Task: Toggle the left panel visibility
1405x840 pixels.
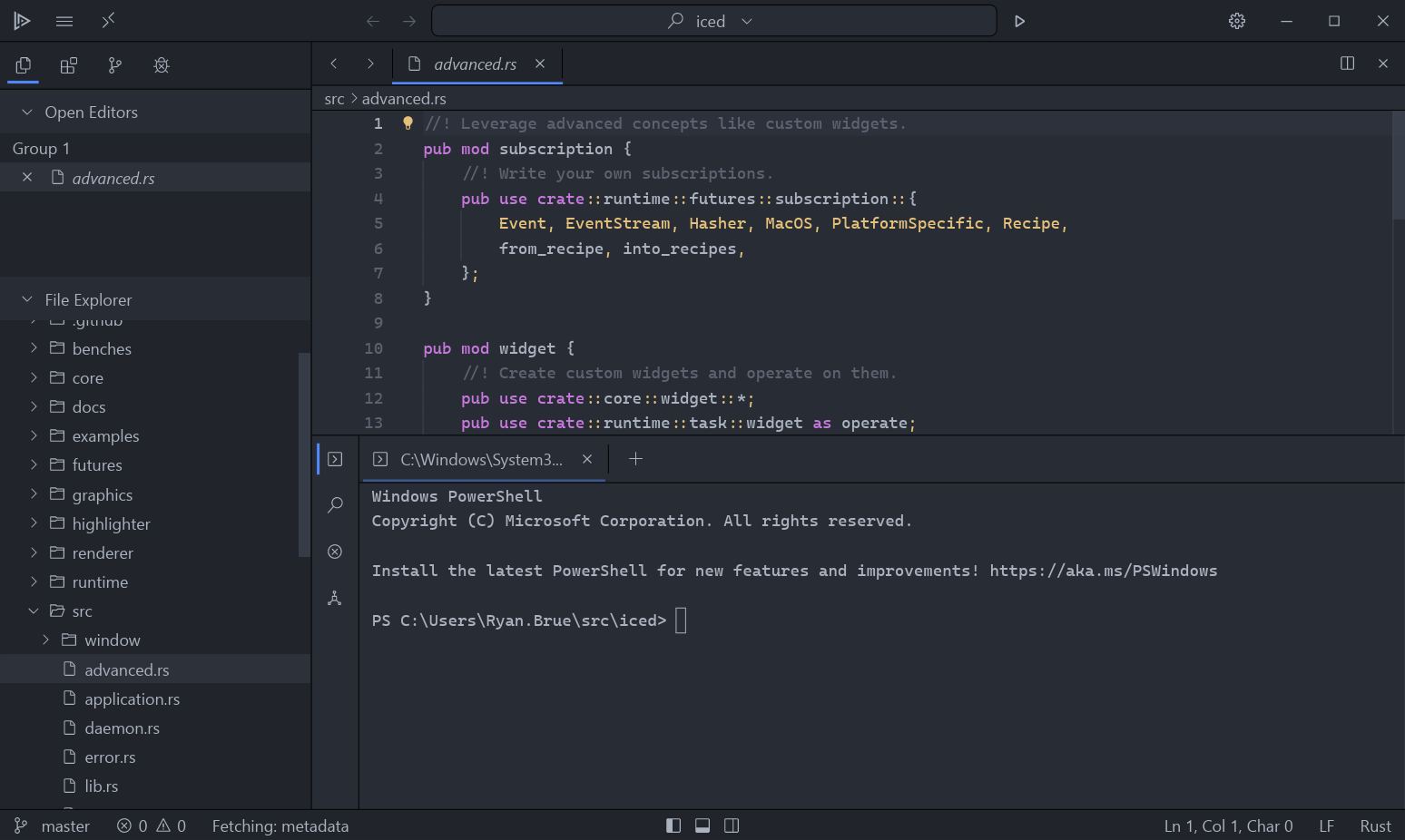Action: point(673,825)
